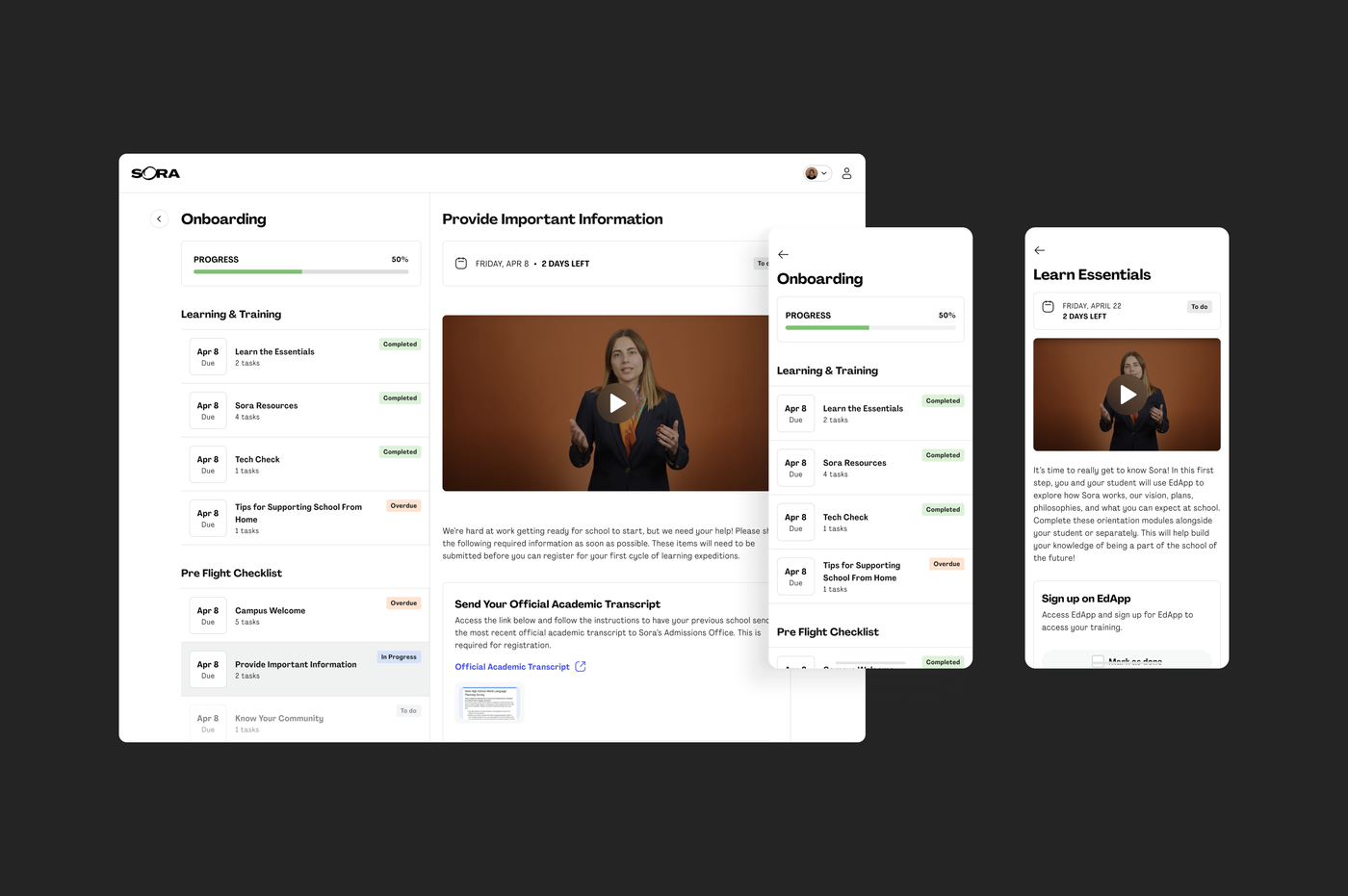Screen dimensions: 1348x896
Task: Click the Overdue badge on desktop Campus Welcome
Action: [x=403, y=603]
